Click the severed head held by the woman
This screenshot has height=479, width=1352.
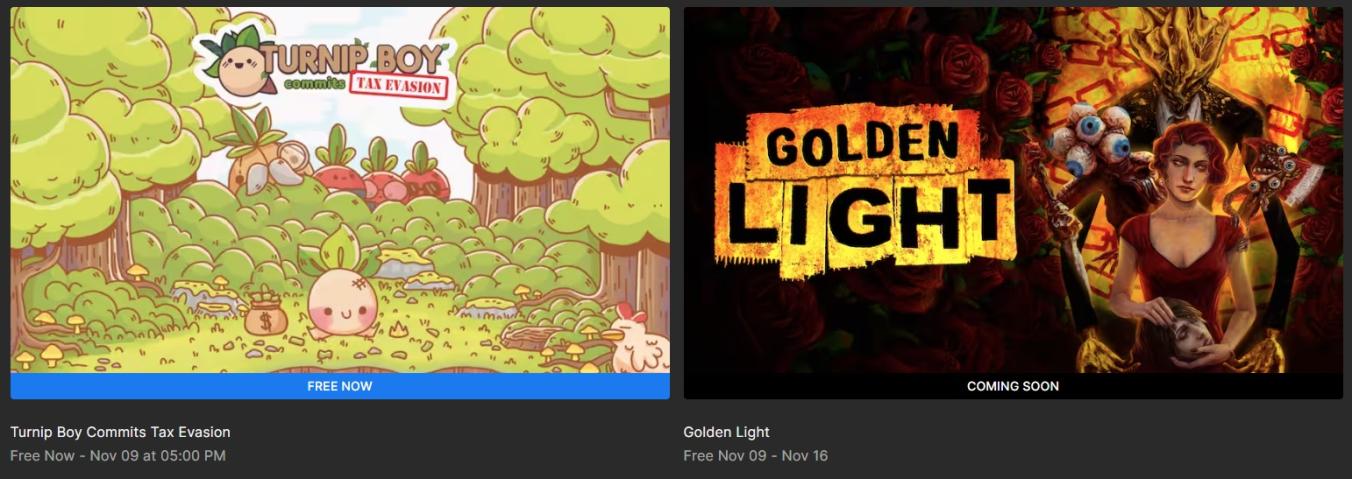coord(1169,340)
